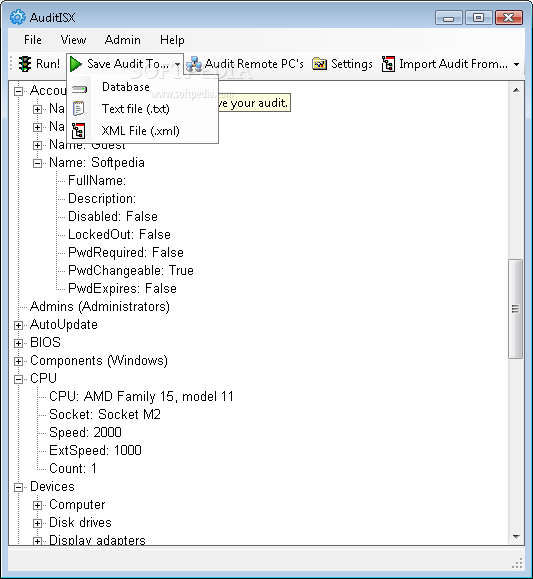Click the Run! traffic light icon
Viewport: 533px width, 579px height.
(25, 64)
